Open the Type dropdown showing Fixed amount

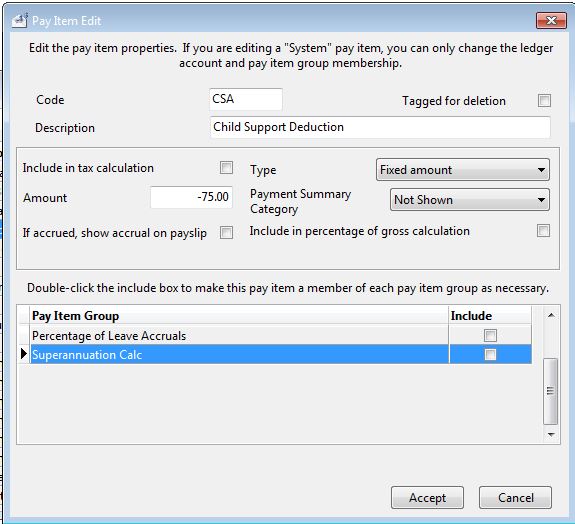click(462, 170)
